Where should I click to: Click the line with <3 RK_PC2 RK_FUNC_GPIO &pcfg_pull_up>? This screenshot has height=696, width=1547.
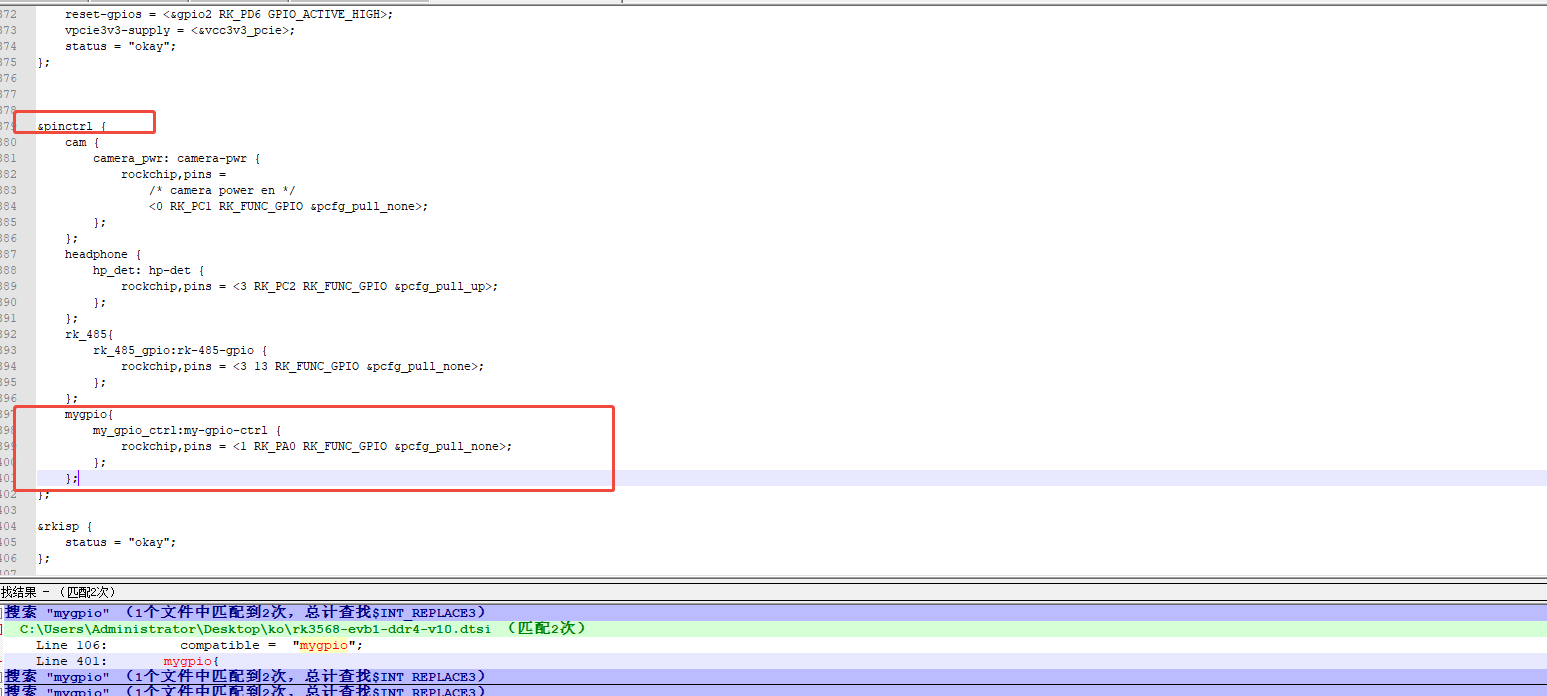[x=310, y=286]
